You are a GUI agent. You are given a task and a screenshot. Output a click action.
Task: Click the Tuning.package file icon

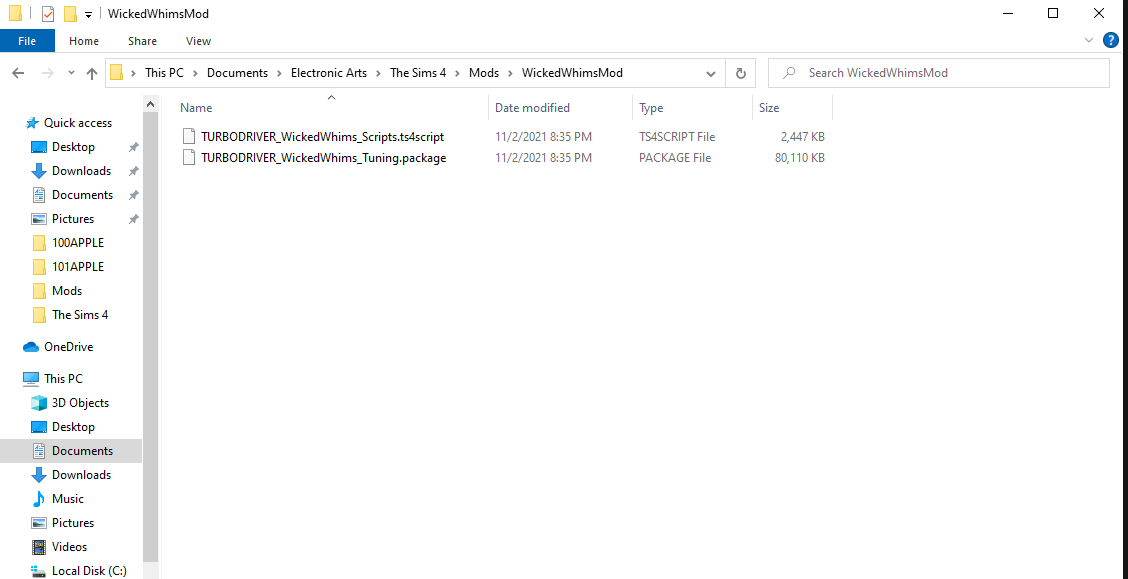188,158
